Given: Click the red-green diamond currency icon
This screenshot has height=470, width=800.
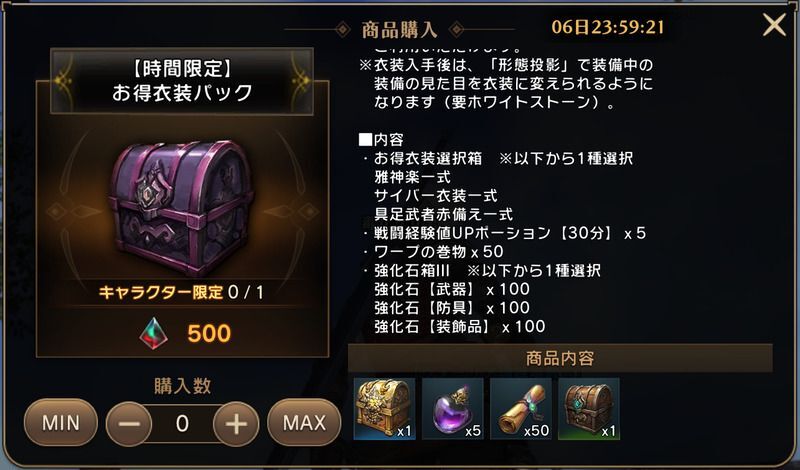Looking at the screenshot, I should click(x=154, y=334).
